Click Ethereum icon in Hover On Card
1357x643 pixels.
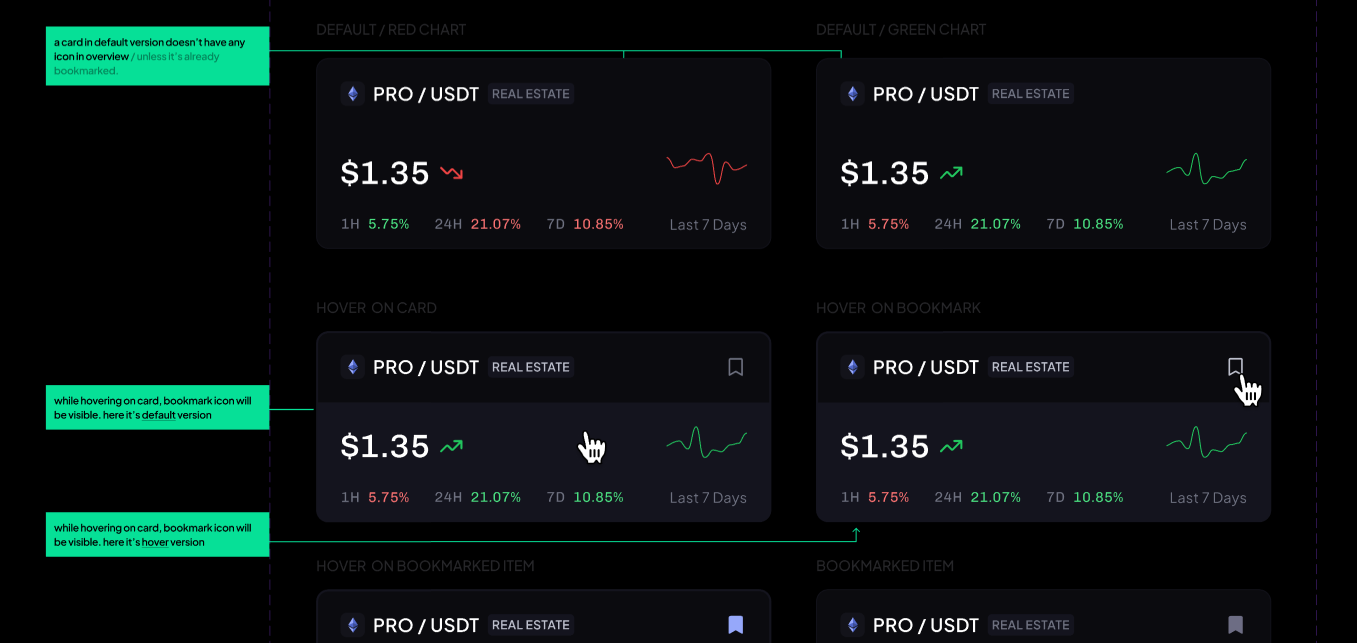tap(352, 367)
